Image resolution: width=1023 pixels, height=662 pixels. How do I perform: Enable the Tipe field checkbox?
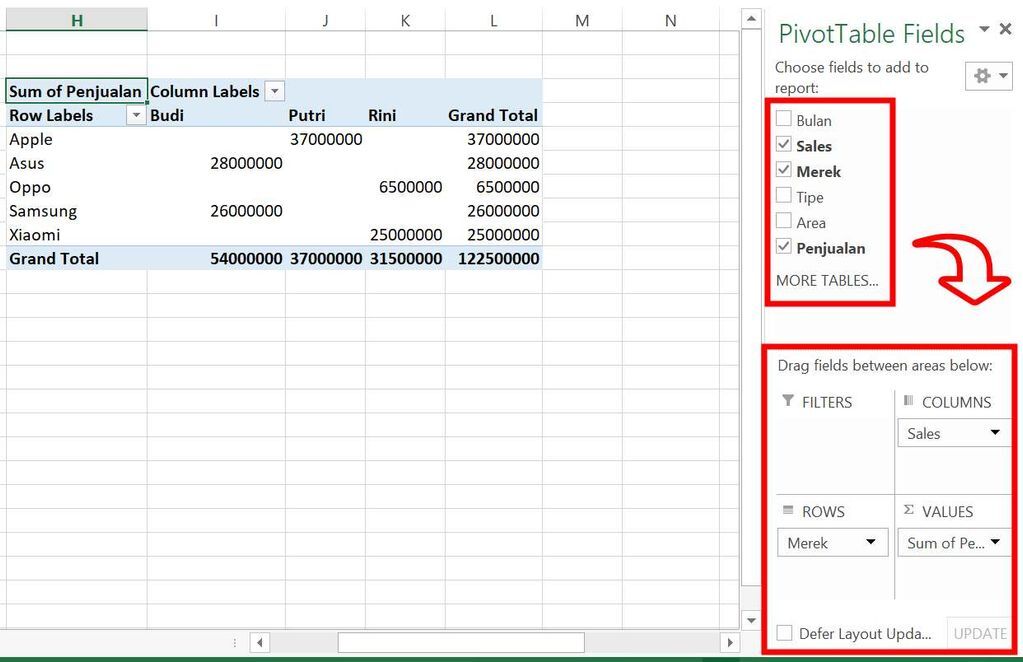tap(786, 196)
